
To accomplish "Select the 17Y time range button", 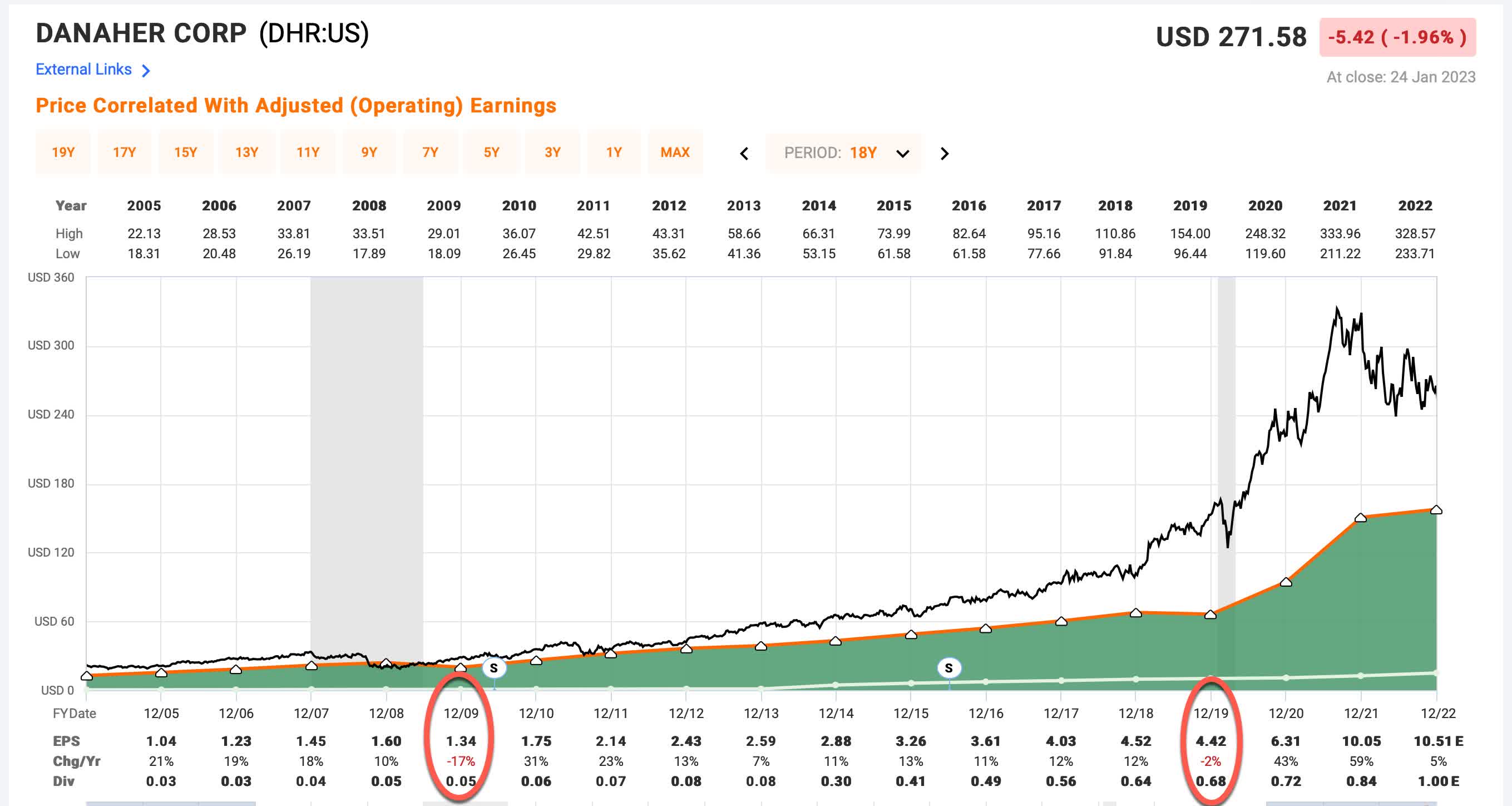I will click(x=125, y=152).
